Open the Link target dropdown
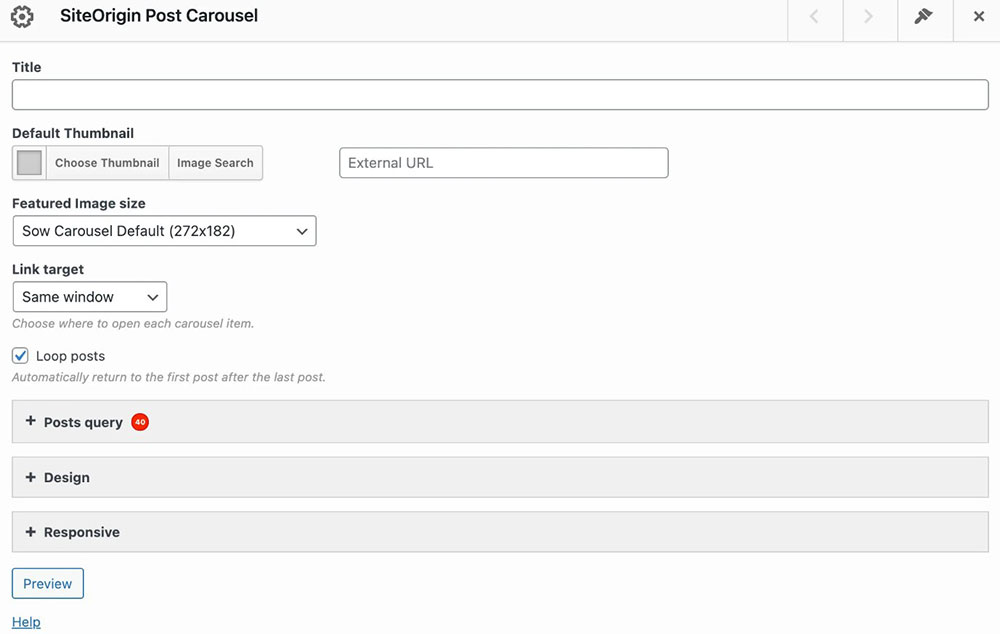 pyautogui.click(x=89, y=297)
